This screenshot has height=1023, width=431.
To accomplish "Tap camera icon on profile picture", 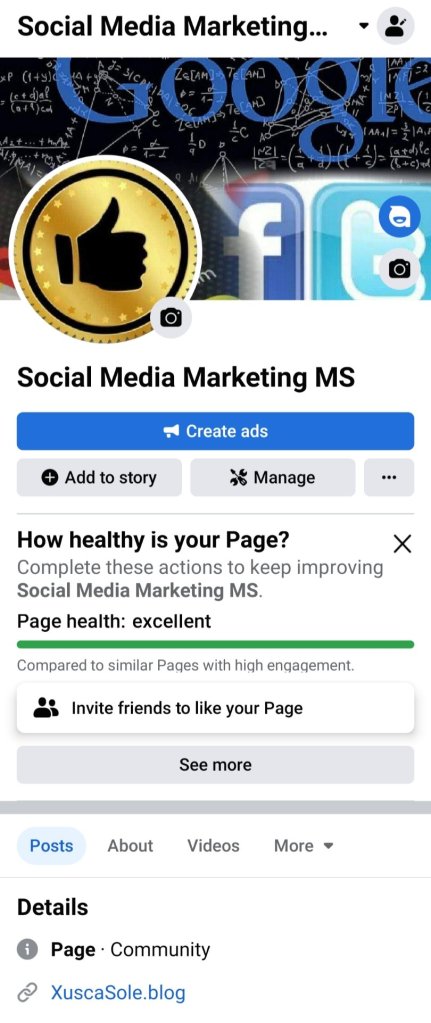I will [171, 318].
